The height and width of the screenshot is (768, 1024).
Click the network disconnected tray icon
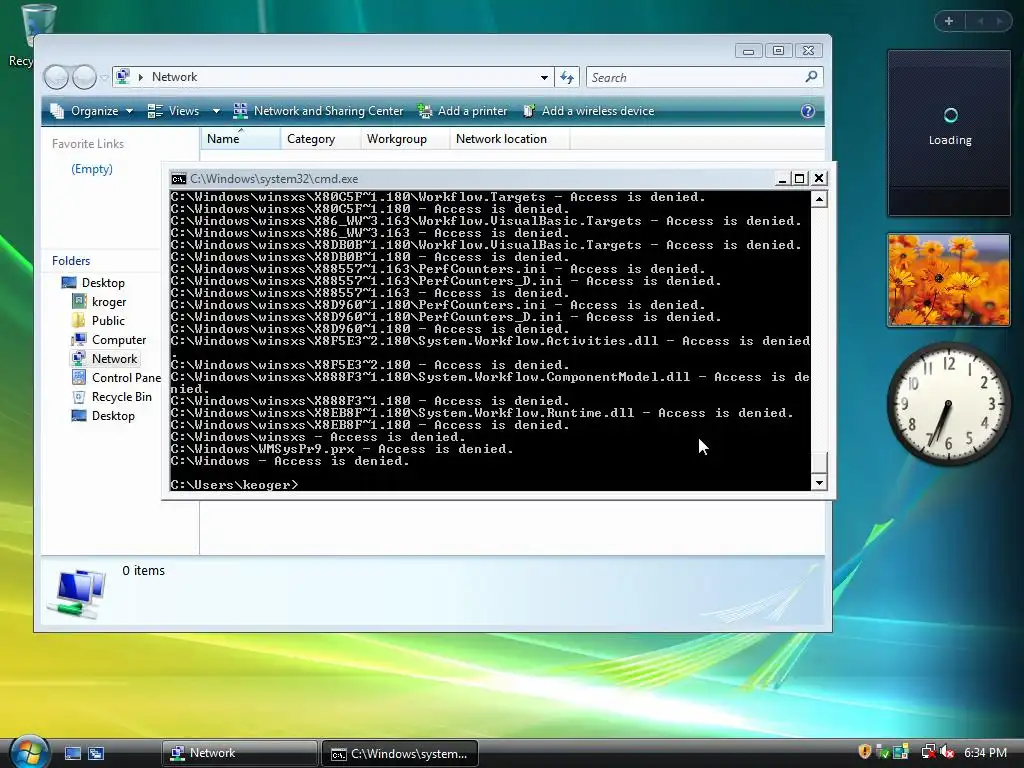(x=927, y=752)
